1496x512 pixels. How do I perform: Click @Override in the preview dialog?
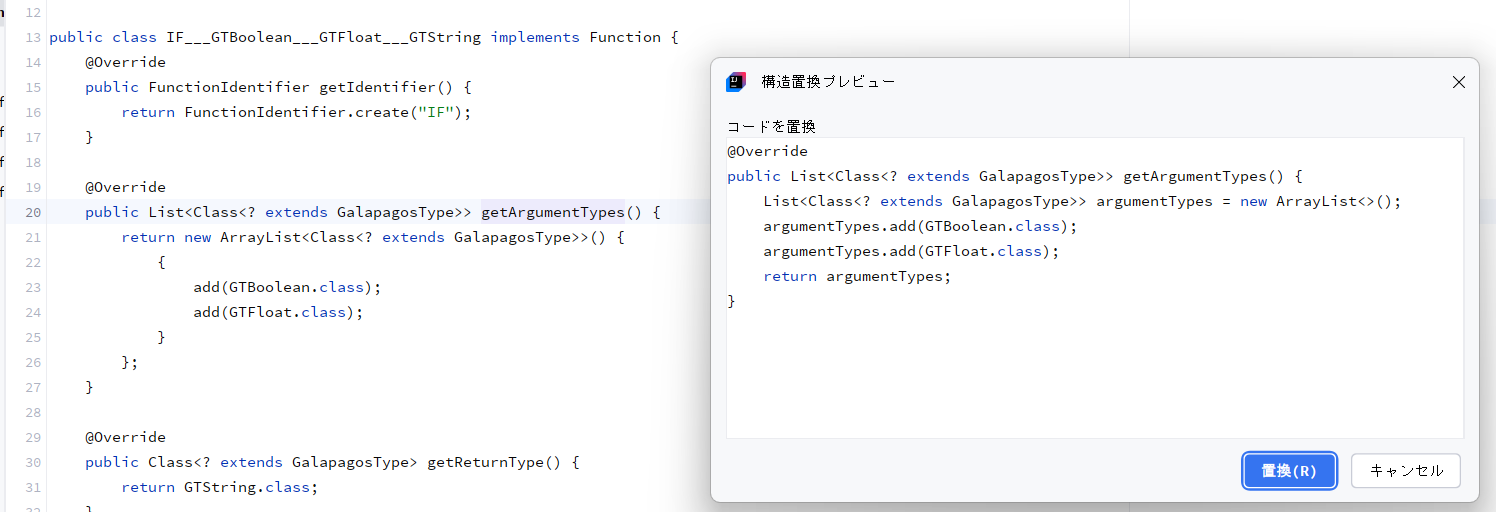pos(768,151)
